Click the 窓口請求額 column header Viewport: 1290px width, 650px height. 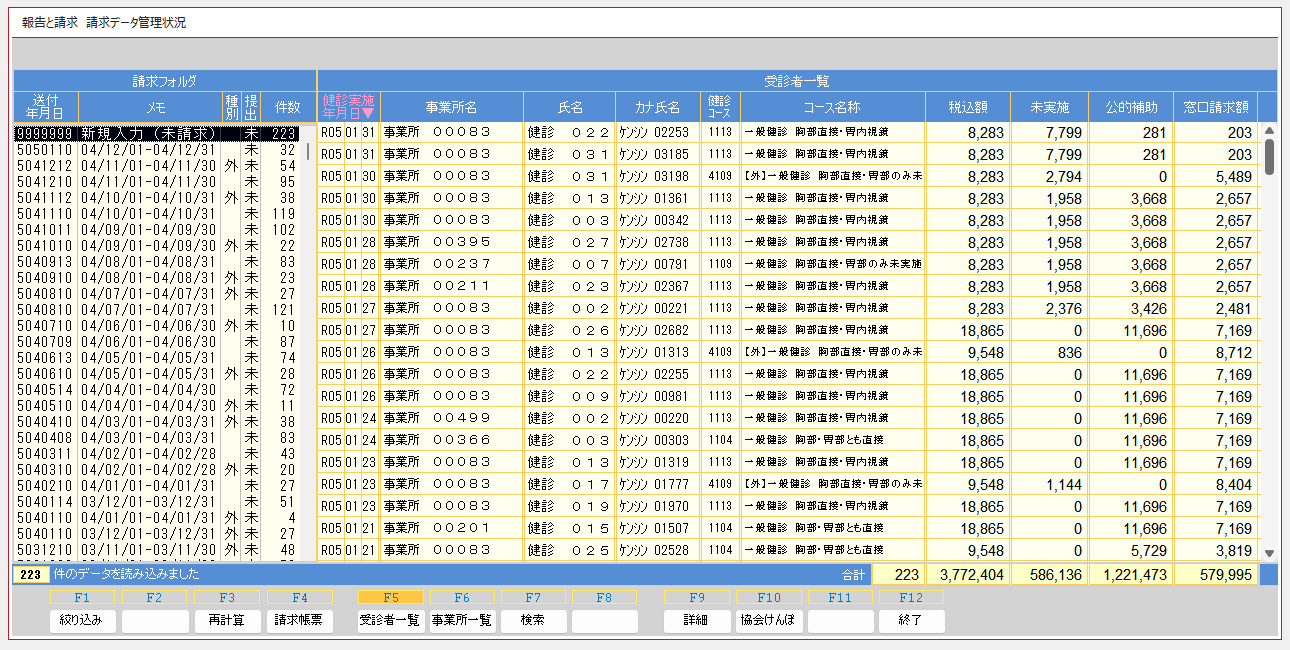click(x=1215, y=107)
